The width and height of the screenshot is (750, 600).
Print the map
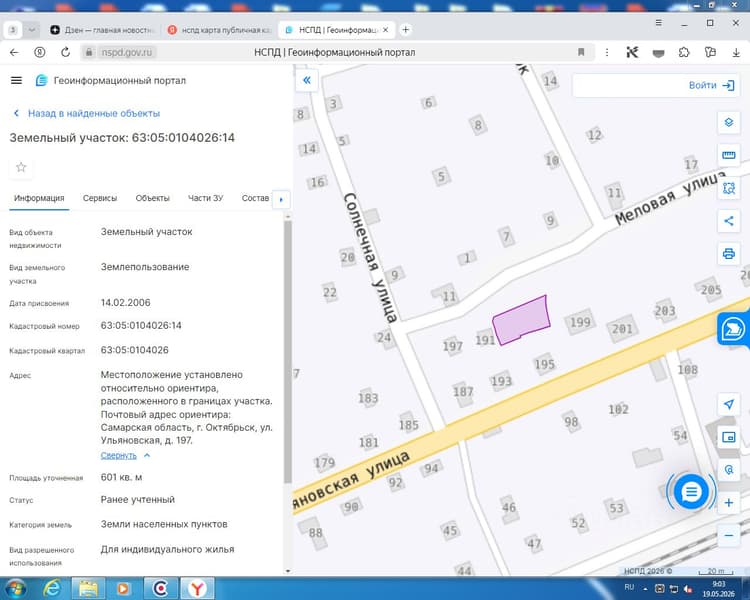(728, 254)
